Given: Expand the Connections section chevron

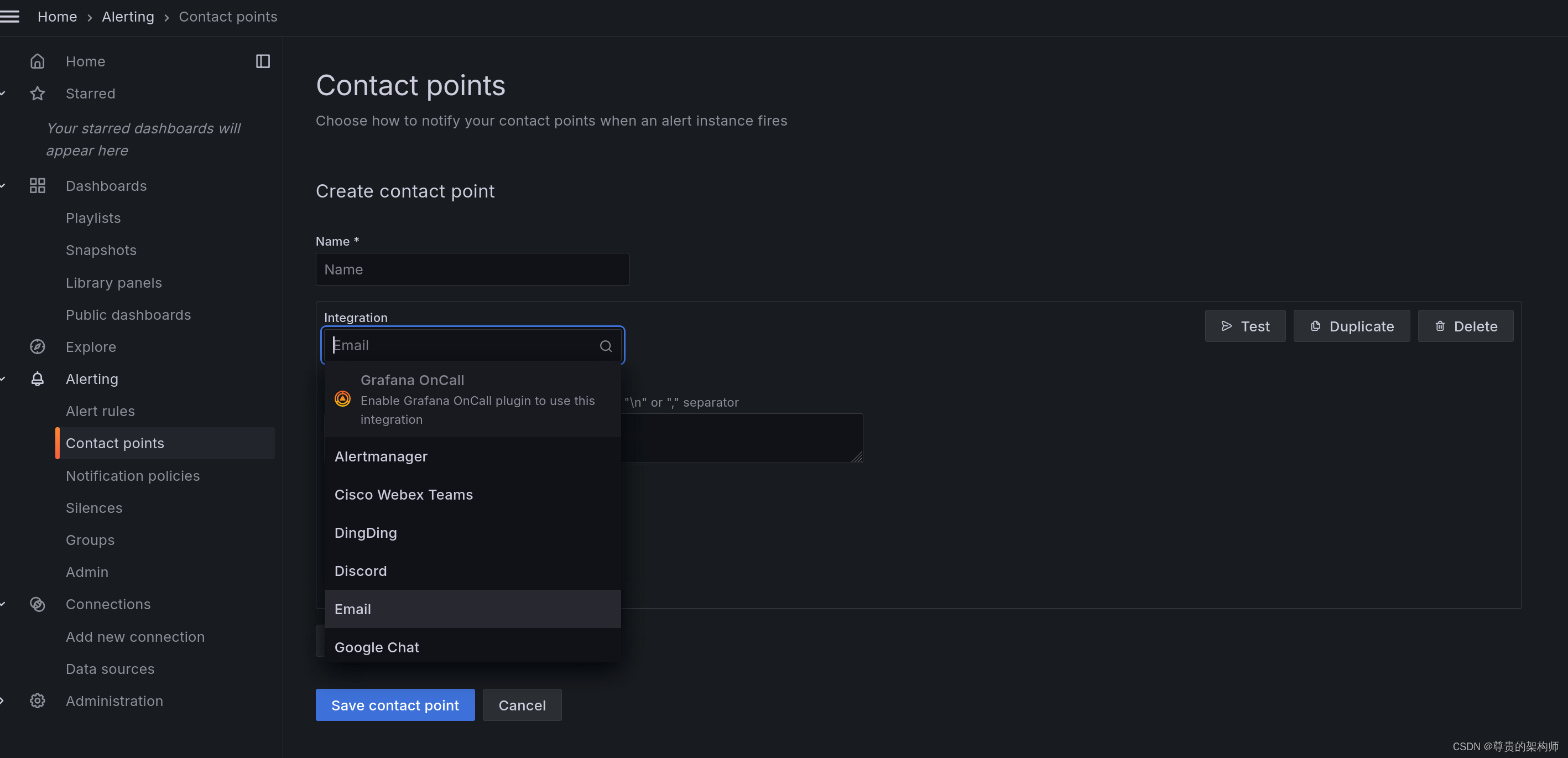Looking at the screenshot, I should tap(2, 604).
